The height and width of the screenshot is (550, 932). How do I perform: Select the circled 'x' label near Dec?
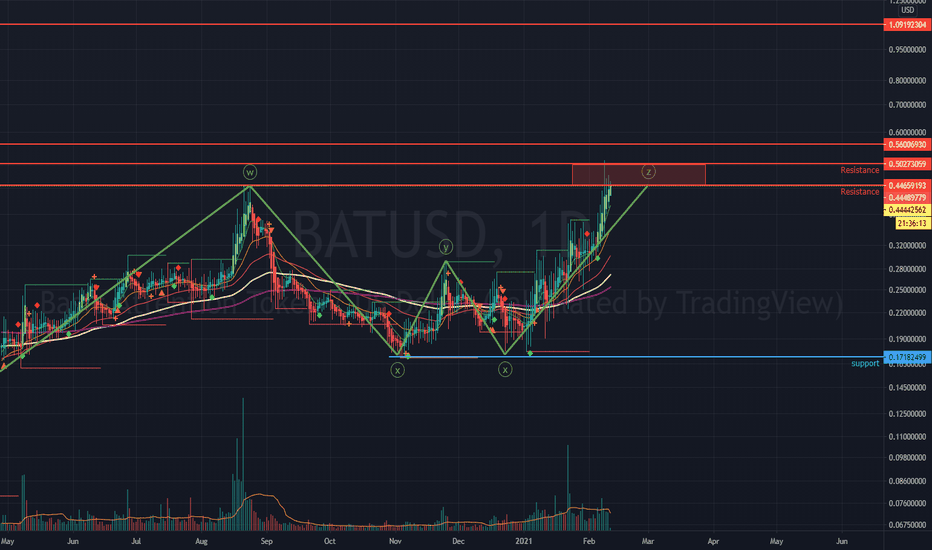tap(505, 370)
